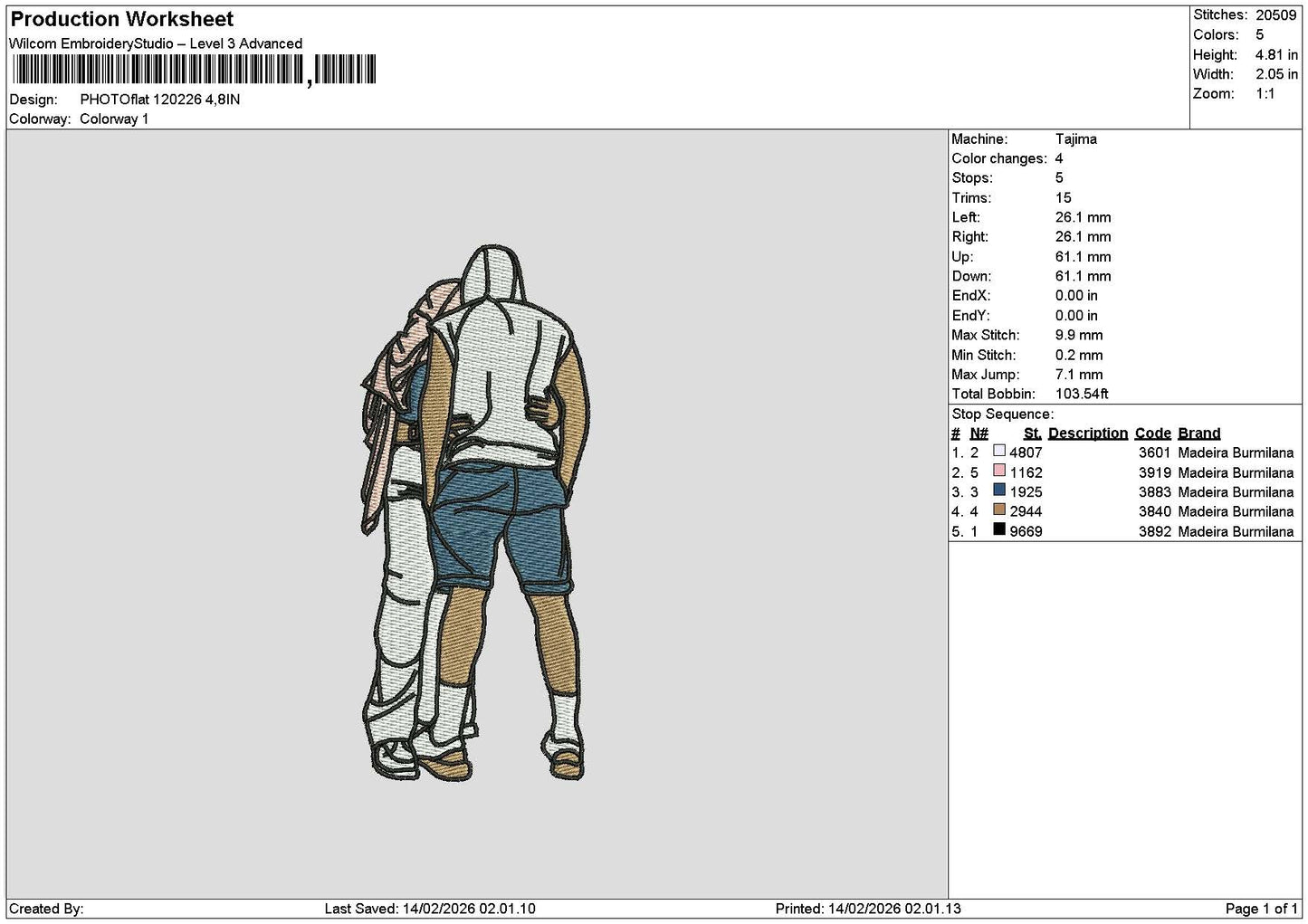Viewport: 1308px width, 924px height.
Task: Click the 'Colorway 1' value
Action: [114, 119]
